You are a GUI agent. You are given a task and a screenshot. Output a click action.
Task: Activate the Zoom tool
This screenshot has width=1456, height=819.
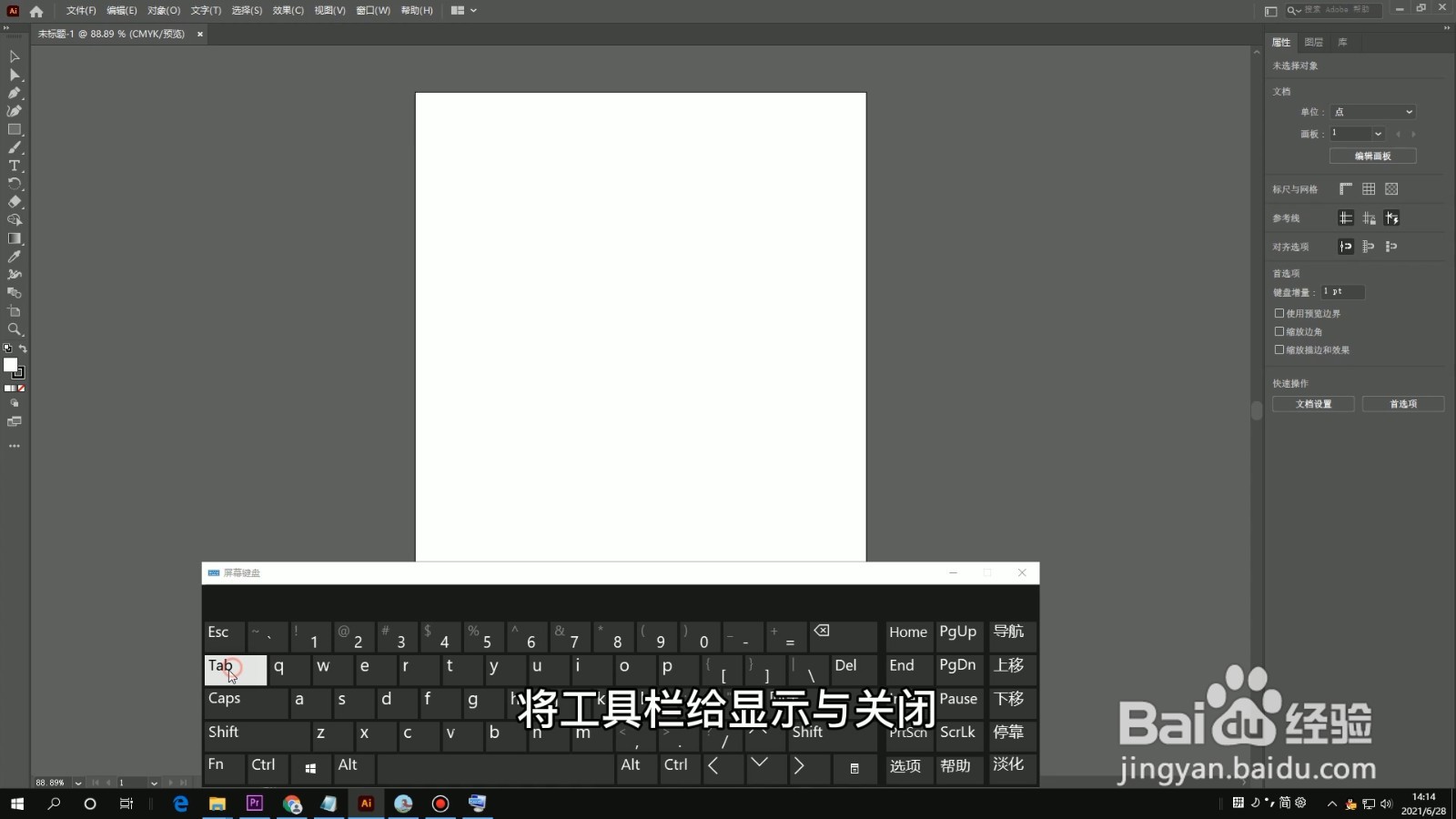[13, 330]
